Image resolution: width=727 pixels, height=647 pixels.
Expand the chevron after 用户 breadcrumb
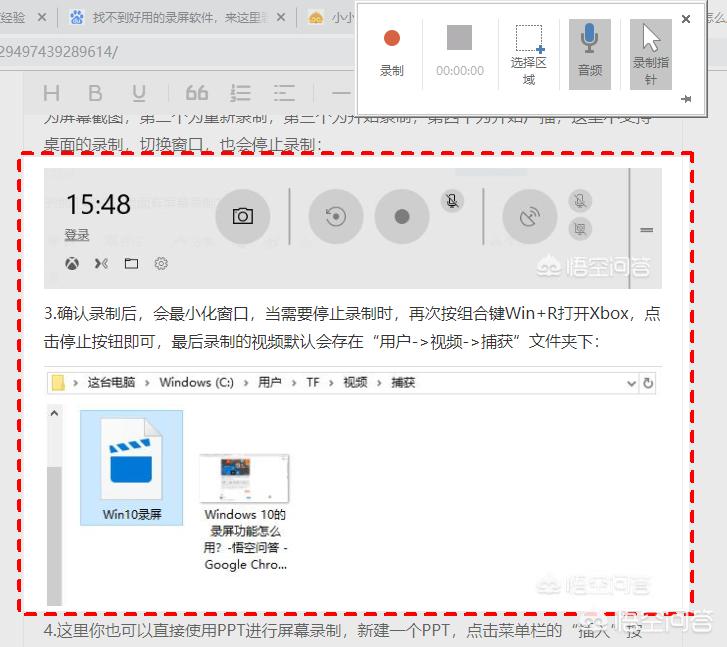293,383
